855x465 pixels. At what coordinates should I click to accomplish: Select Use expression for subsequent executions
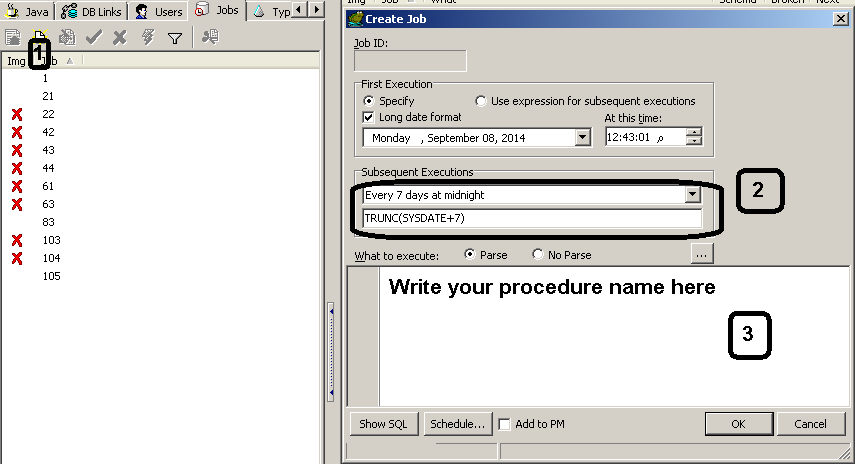click(x=482, y=101)
